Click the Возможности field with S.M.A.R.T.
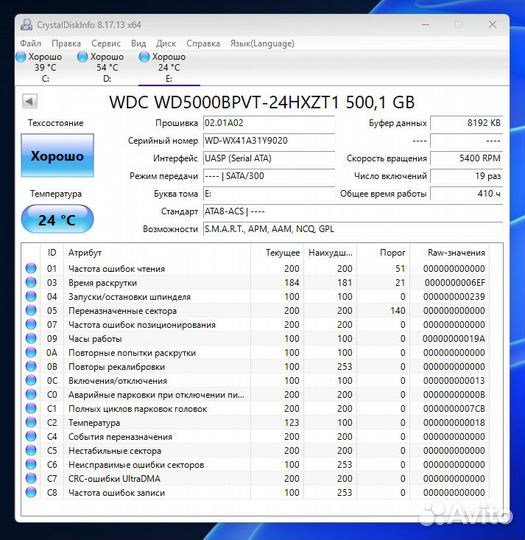 click(353, 229)
